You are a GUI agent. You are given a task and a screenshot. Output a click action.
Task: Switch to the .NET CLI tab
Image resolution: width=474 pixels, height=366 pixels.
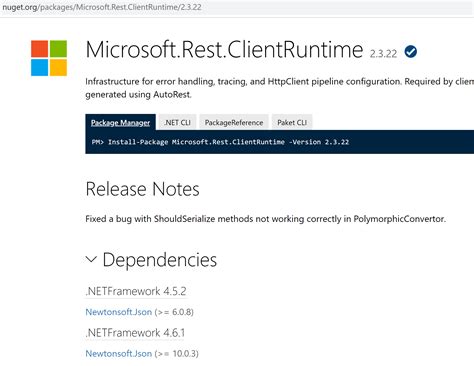click(x=177, y=122)
